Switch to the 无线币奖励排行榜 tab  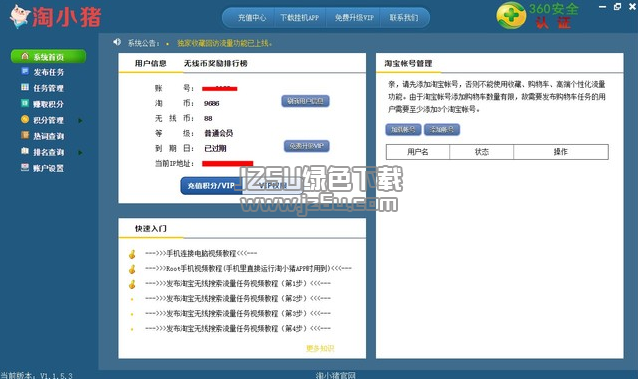pyautogui.click(x=216, y=63)
